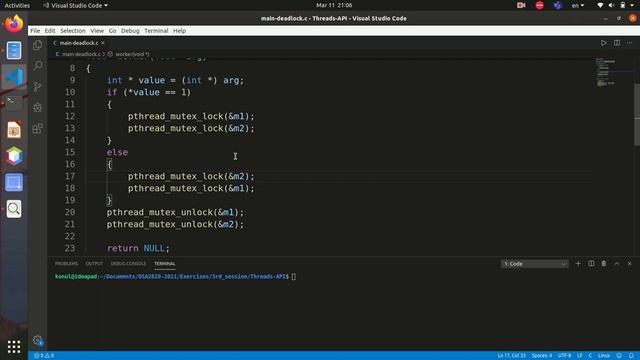Open the Manage gear in activity bar
The height and width of the screenshot is (360, 640).
(x=38, y=340)
